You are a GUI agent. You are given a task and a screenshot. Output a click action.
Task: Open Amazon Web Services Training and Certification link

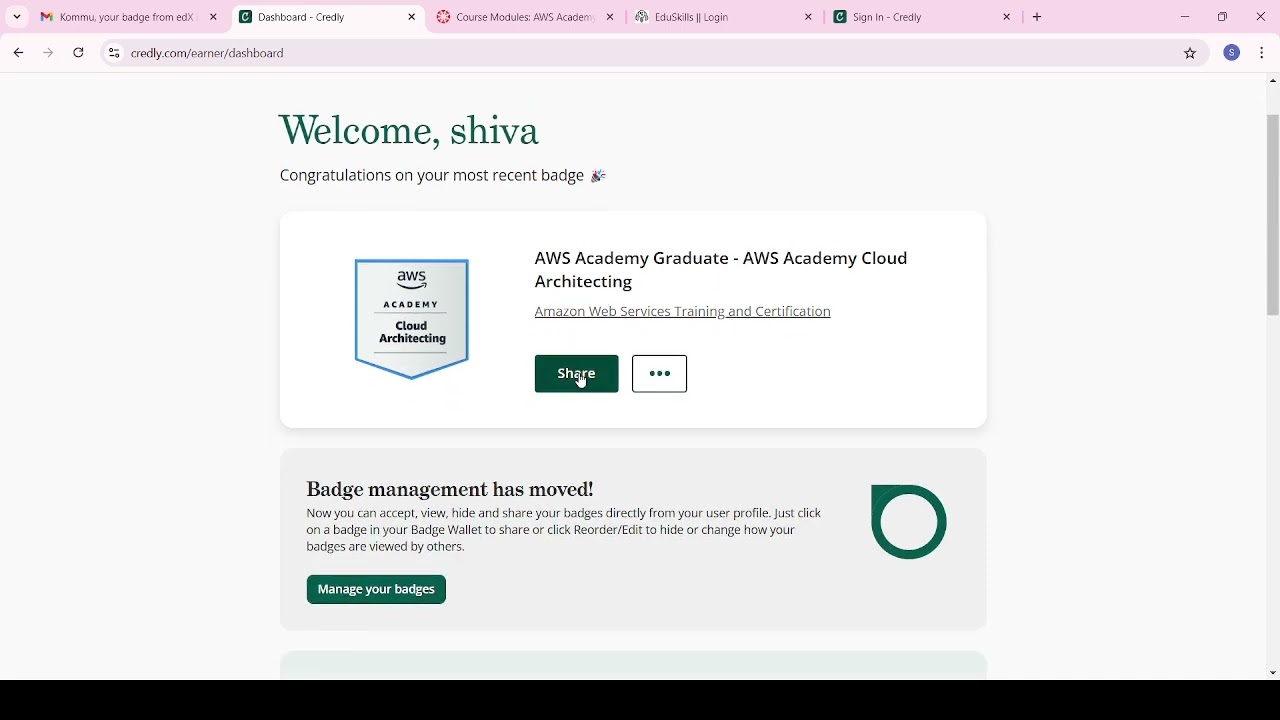[682, 312]
